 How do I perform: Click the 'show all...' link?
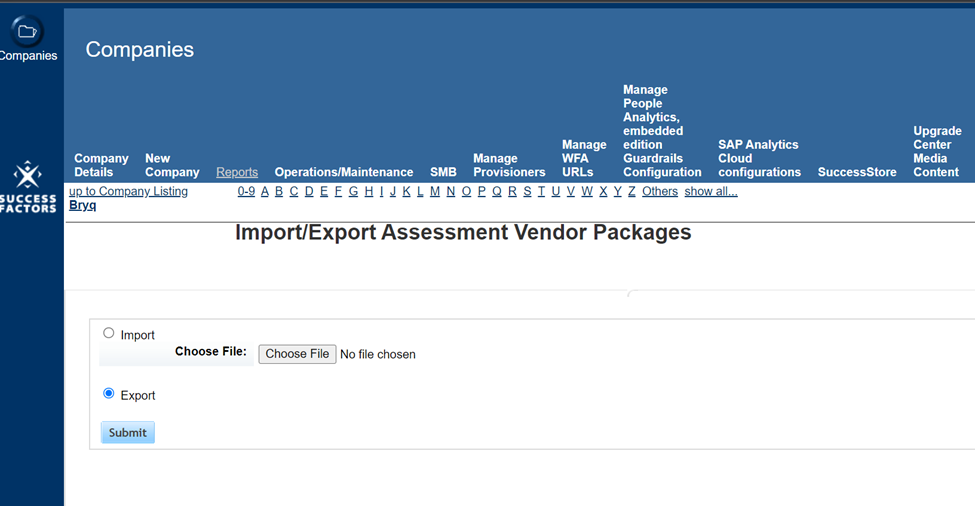point(710,191)
